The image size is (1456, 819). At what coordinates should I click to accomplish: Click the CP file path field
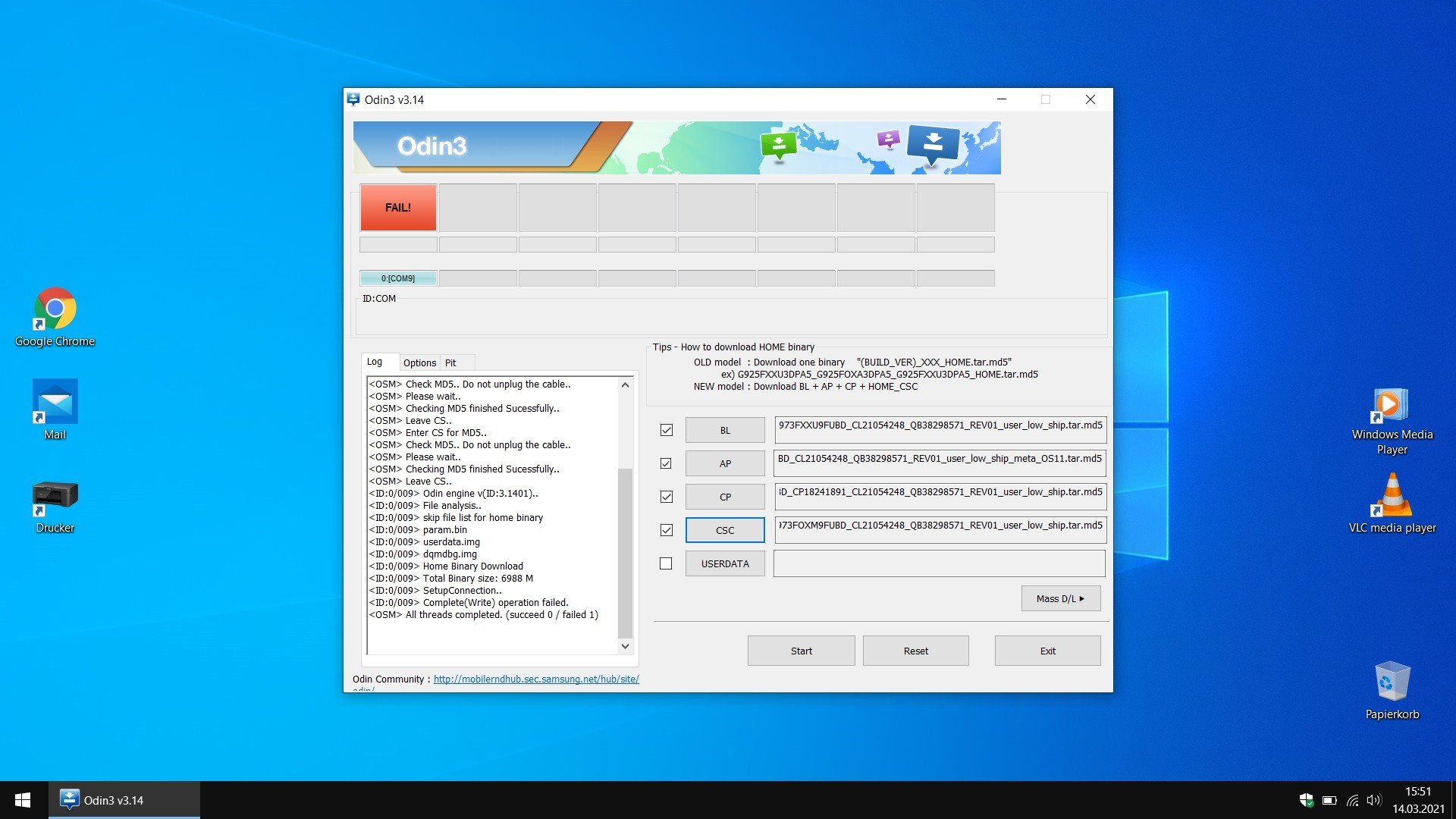point(940,496)
